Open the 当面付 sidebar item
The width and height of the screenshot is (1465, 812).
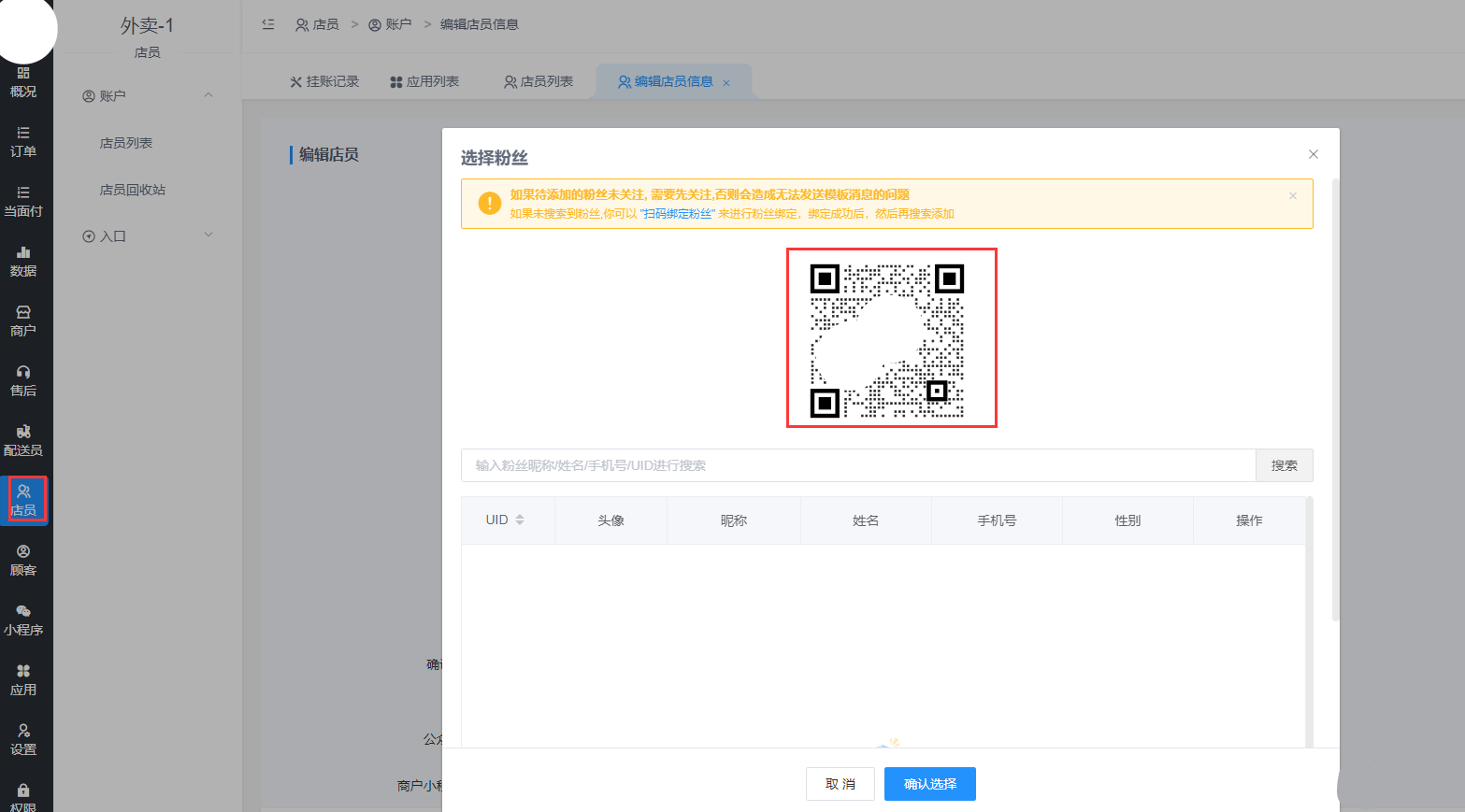(x=23, y=202)
